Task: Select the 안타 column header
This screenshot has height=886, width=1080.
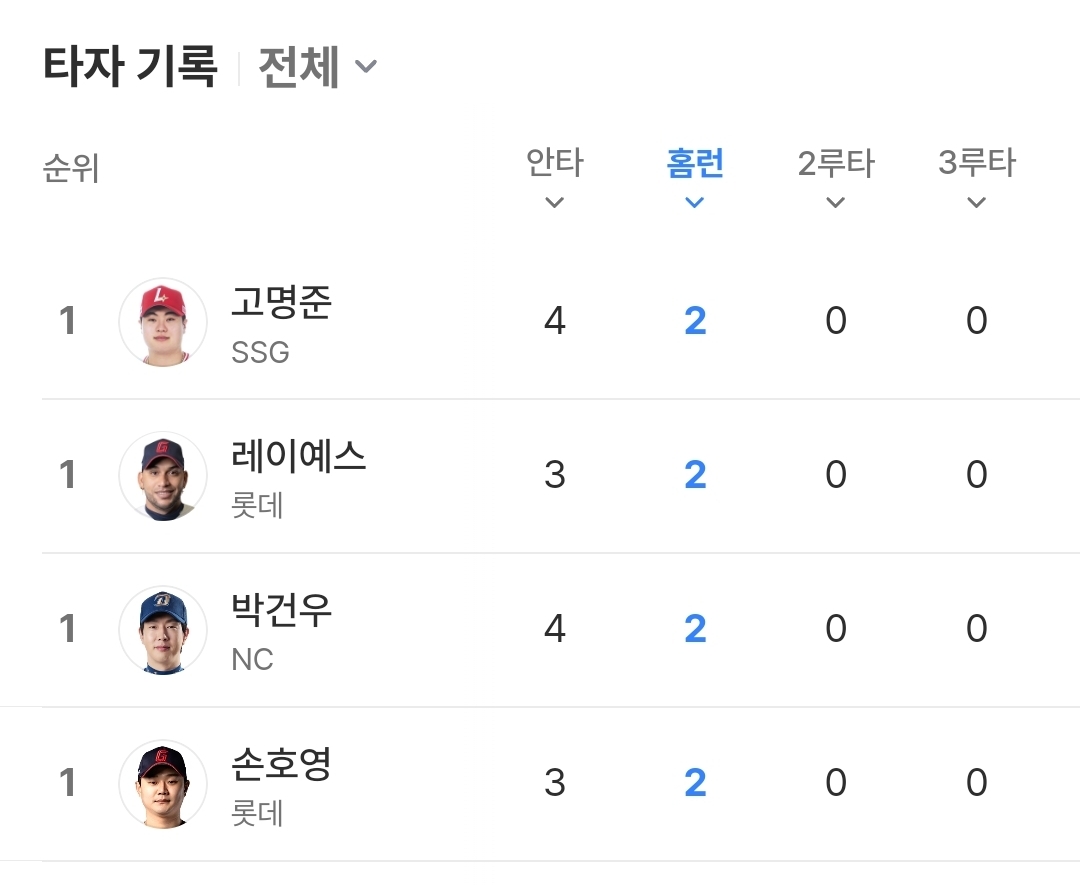Action: pyautogui.click(x=555, y=163)
